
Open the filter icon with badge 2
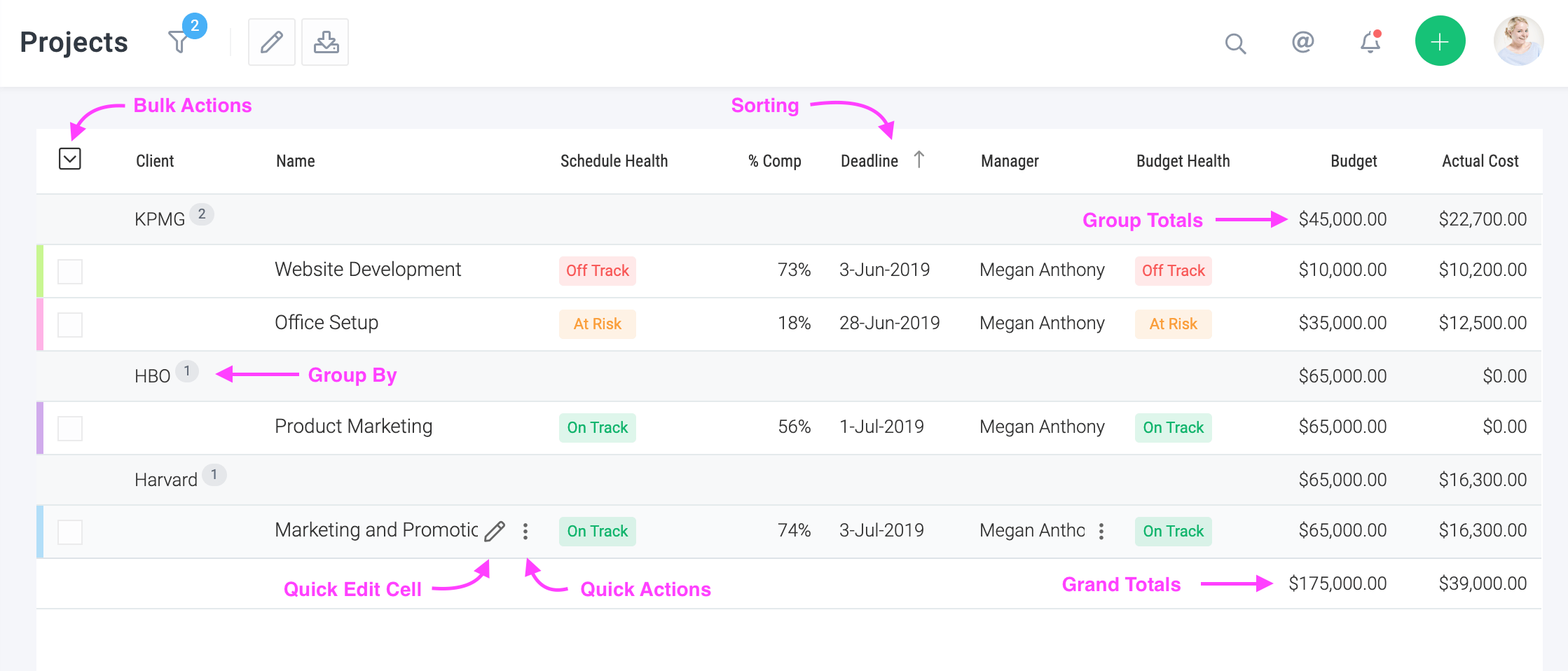[x=181, y=41]
